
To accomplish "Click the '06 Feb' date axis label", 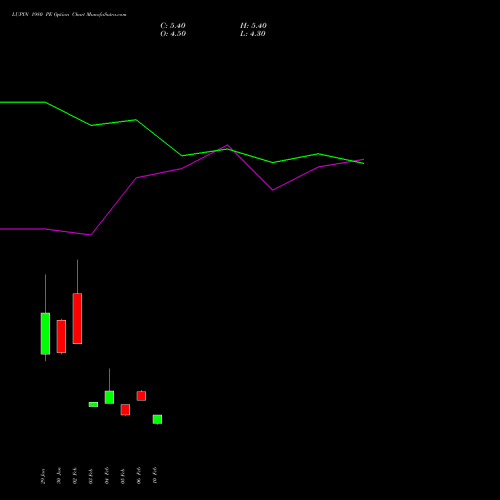I will pos(139,476).
